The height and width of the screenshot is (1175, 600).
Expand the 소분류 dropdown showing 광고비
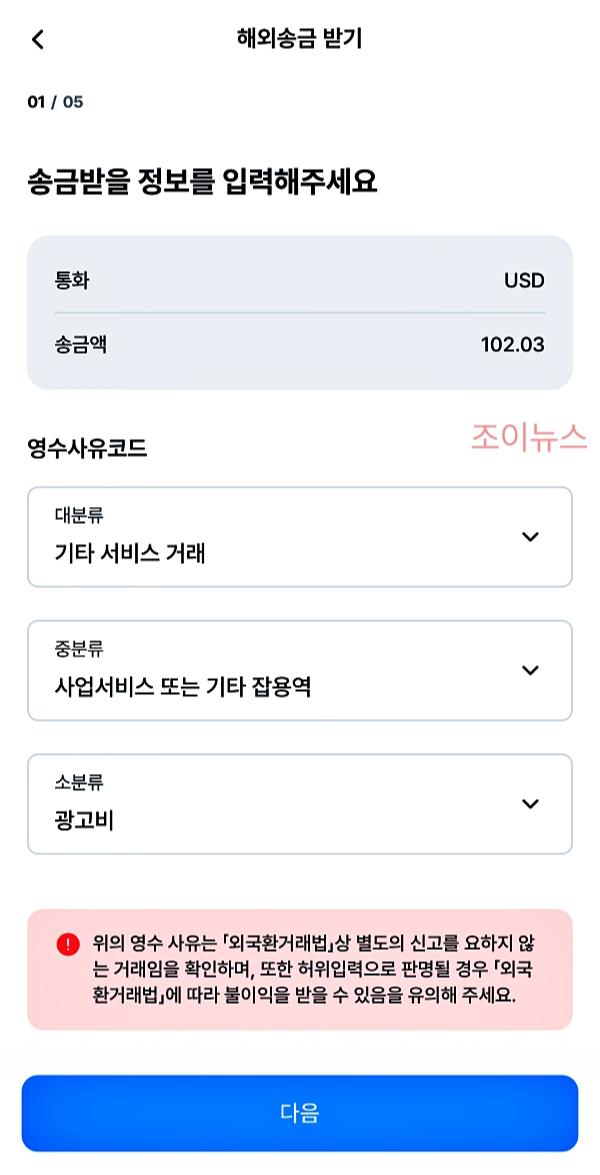pos(299,803)
